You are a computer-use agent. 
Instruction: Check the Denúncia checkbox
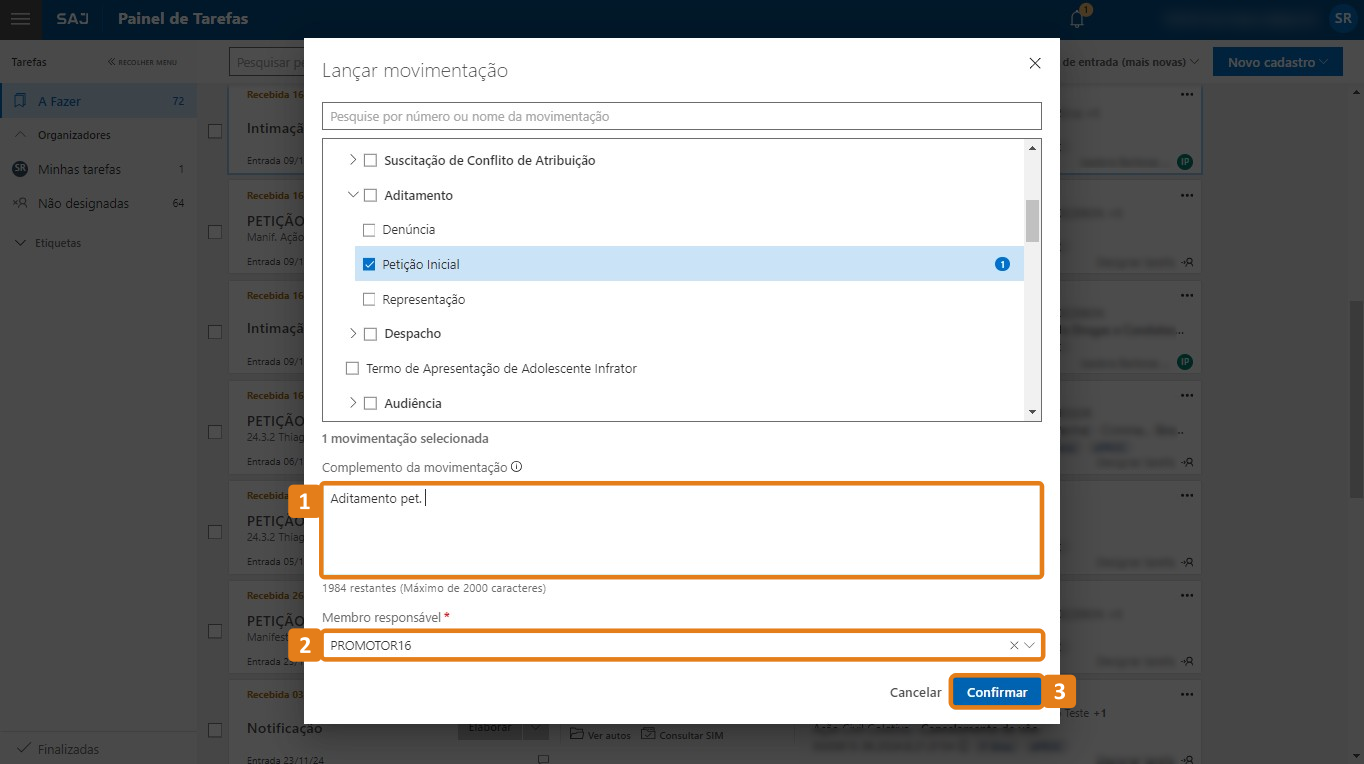pos(369,230)
